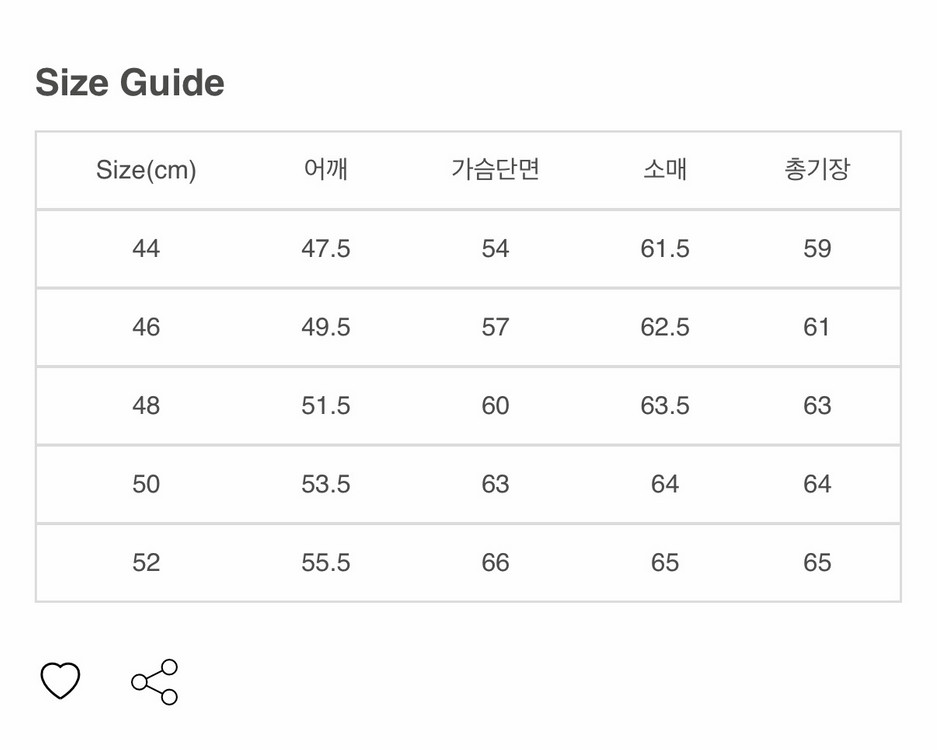Select the 61.5 sleeve value for size 44
Screen dimensions: 937x750
coord(666,249)
